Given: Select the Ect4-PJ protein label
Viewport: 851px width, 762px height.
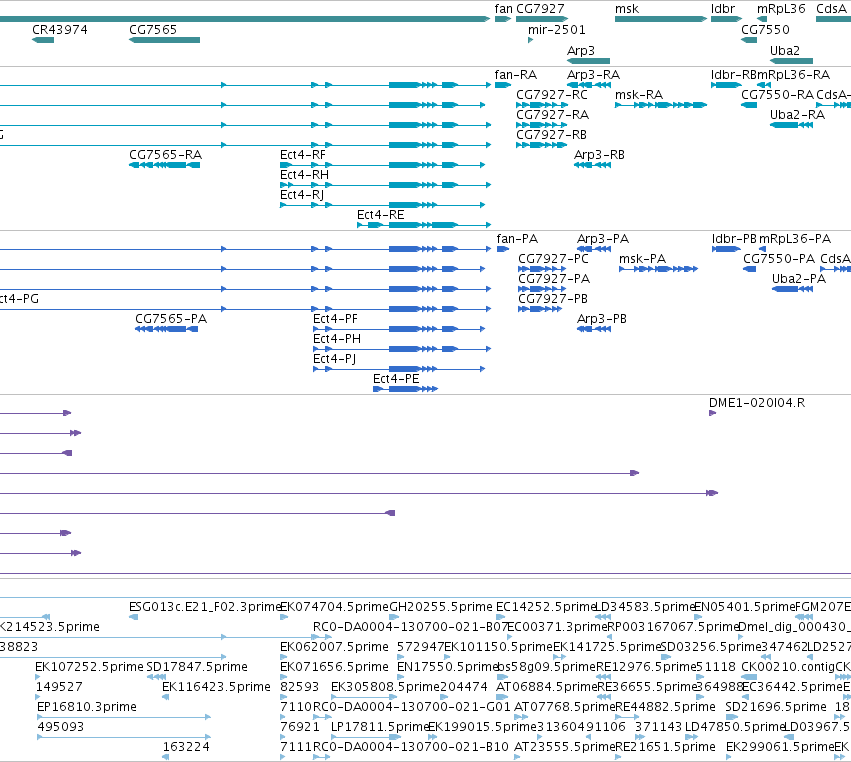Looking at the screenshot, I should [334, 359].
